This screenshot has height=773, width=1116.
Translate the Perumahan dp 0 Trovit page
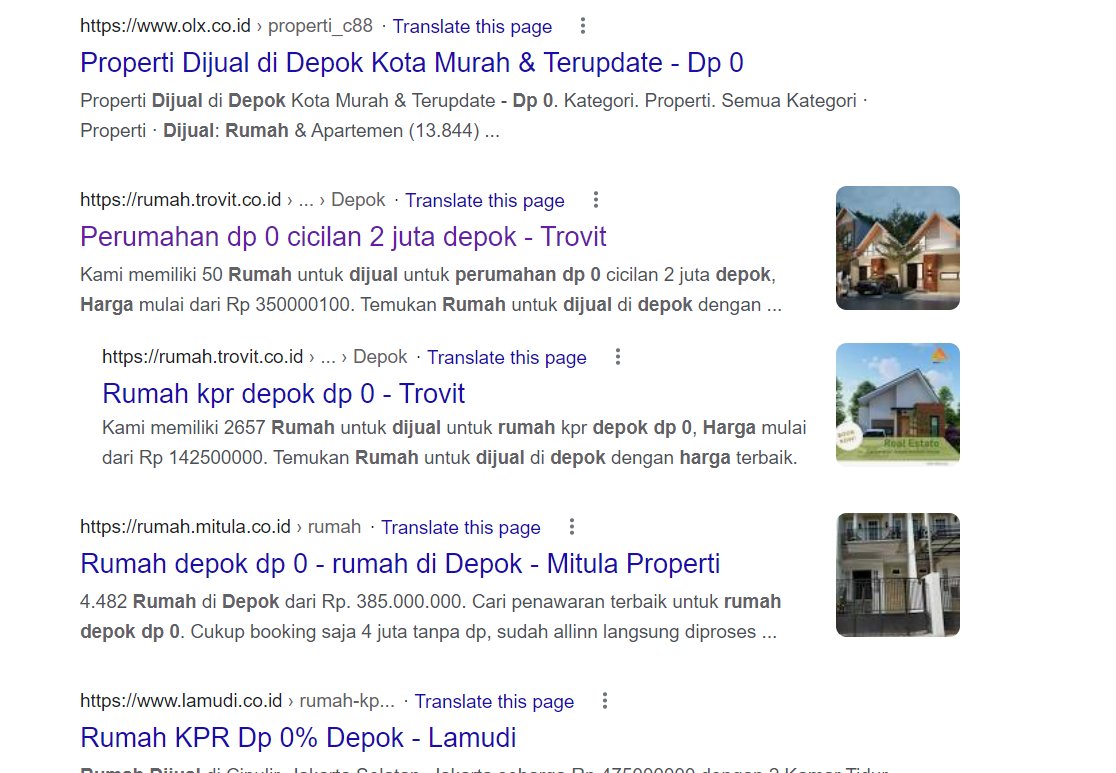point(485,200)
